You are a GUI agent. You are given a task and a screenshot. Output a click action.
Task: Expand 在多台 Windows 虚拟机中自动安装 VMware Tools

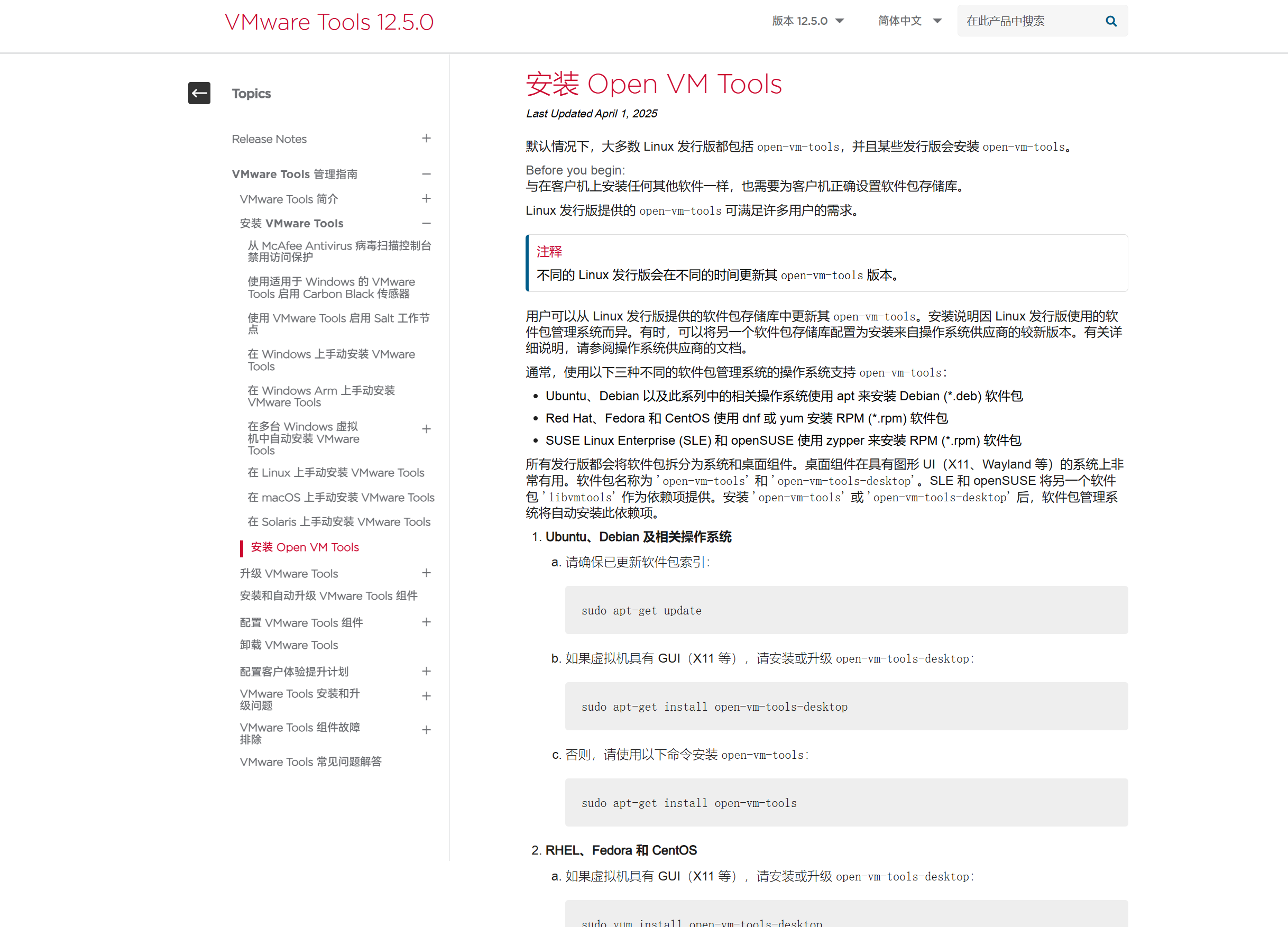[427, 429]
